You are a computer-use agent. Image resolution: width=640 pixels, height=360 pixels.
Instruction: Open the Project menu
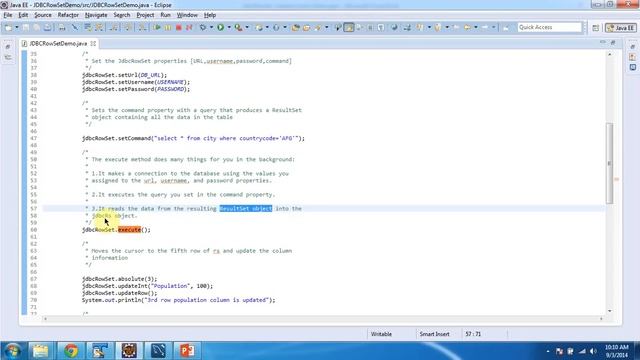pos(145,15)
